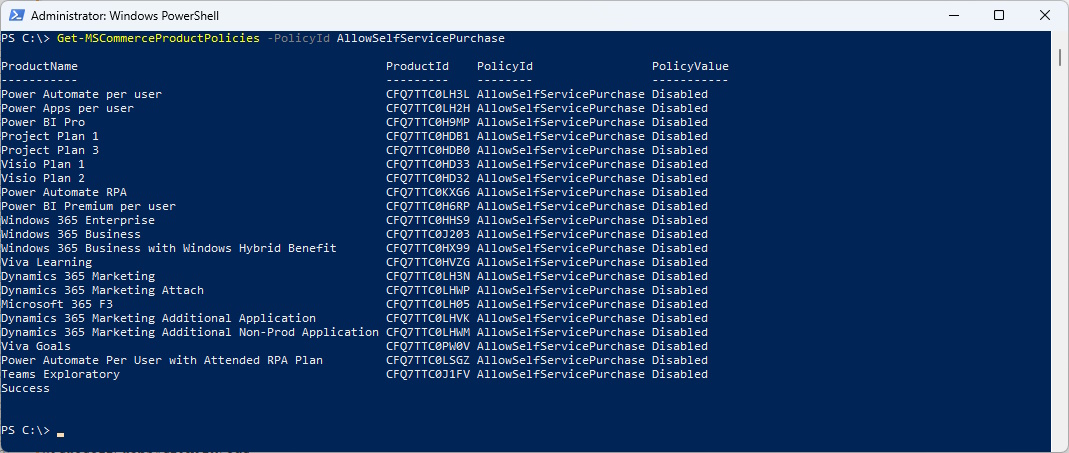
Task: Maximize the PowerShell window
Action: tap(999, 15)
